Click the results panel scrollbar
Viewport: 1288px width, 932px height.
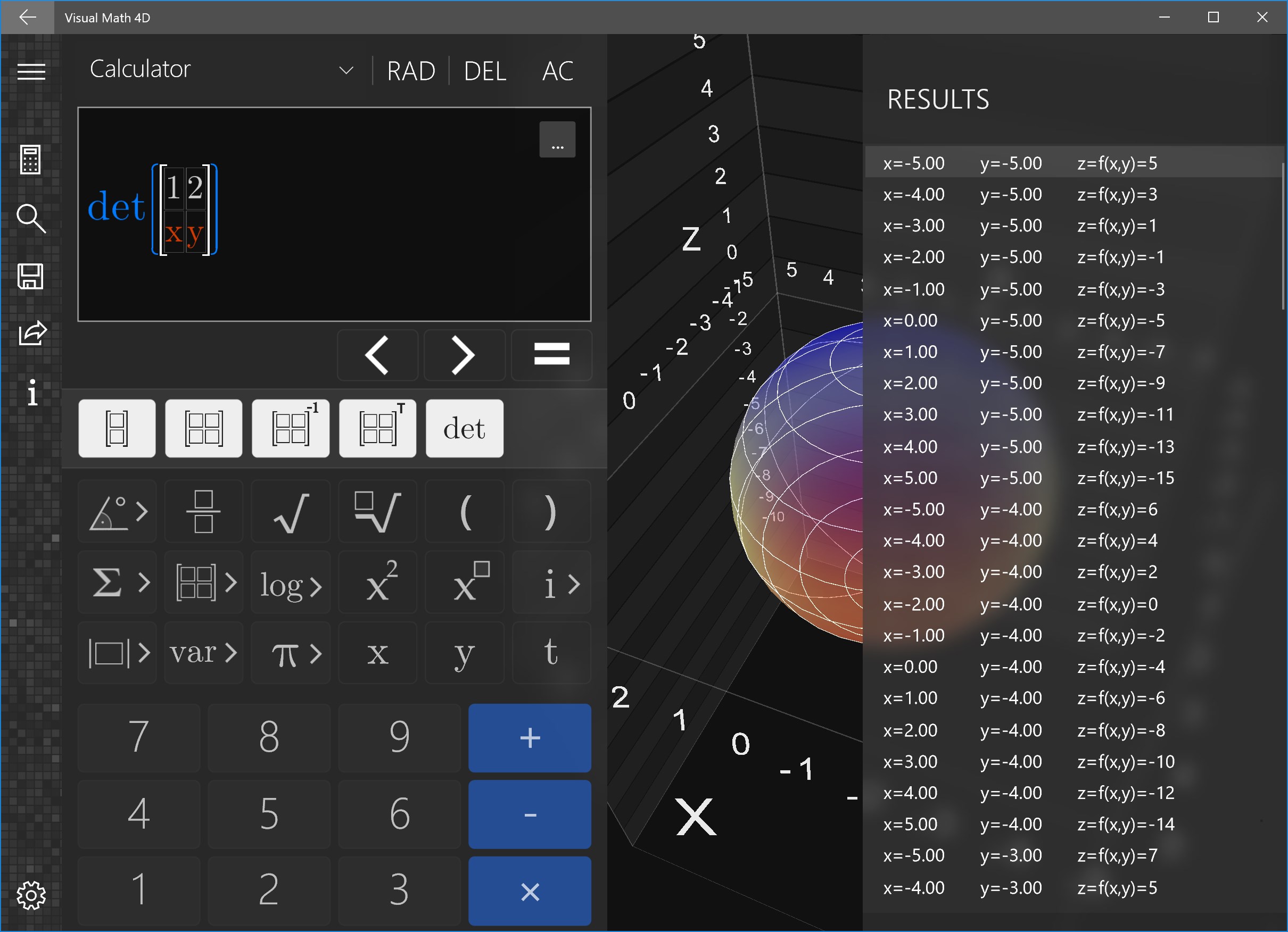[x=1283, y=236]
